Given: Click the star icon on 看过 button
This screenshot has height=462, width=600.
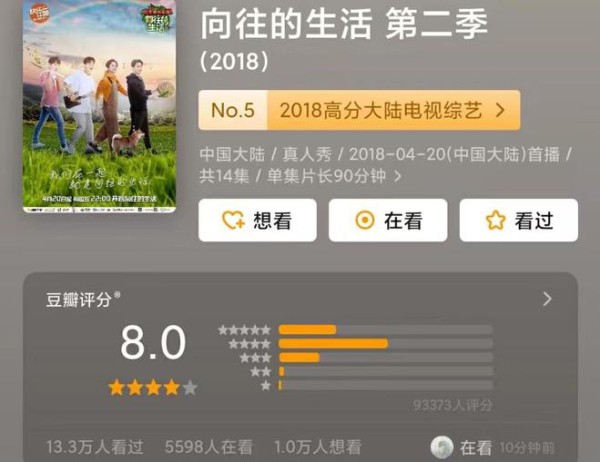Looking at the screenshot, I should click(496, 220).
